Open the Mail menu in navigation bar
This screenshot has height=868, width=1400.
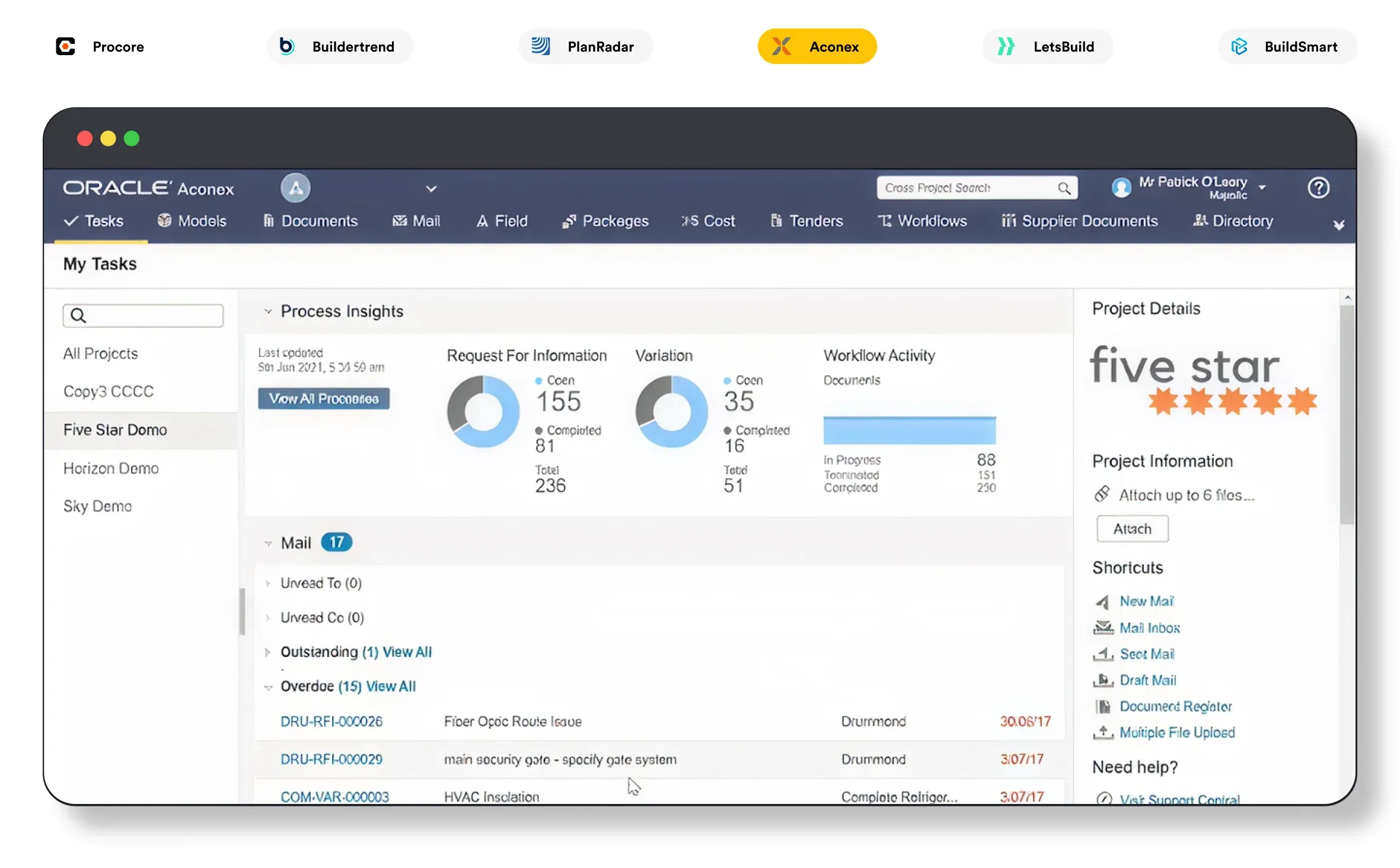click(416, 221)
